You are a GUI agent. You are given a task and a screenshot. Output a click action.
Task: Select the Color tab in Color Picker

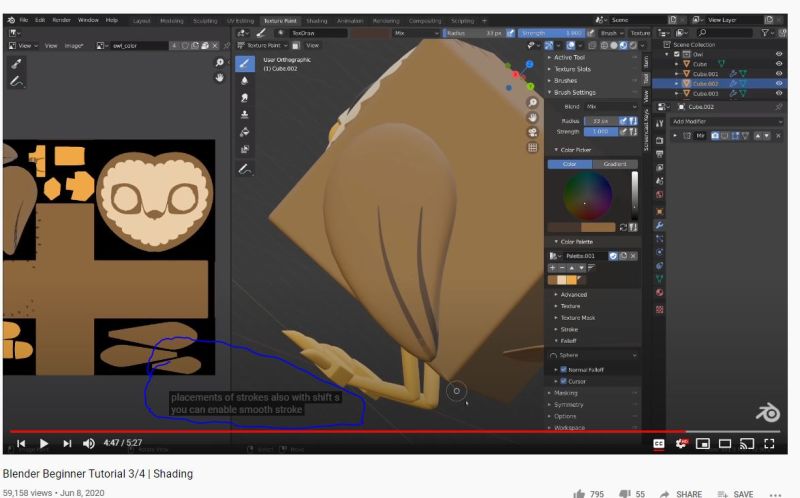(x=569, y=164)
